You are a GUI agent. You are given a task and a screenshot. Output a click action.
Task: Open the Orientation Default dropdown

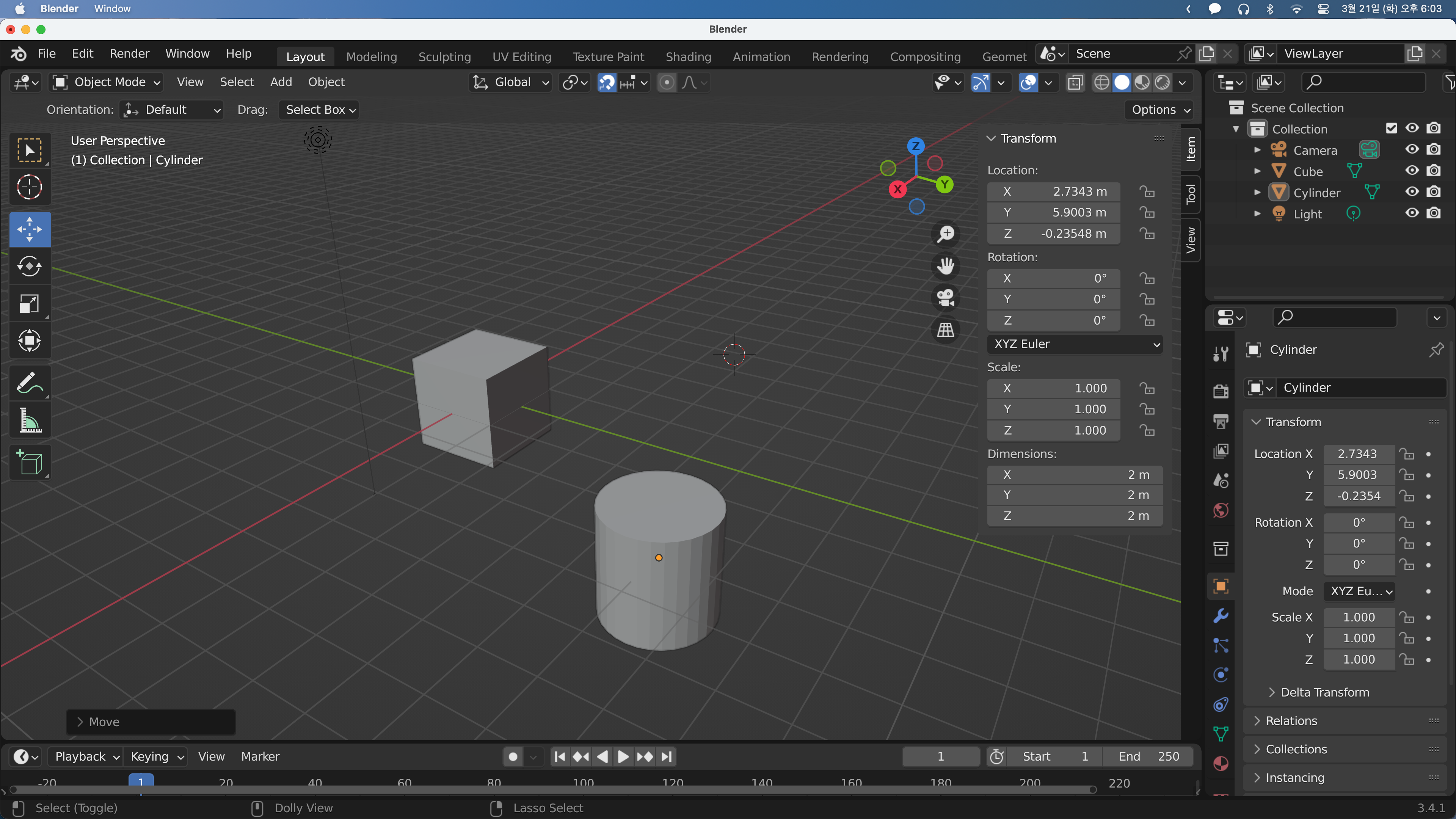click(x=172, y=110)
